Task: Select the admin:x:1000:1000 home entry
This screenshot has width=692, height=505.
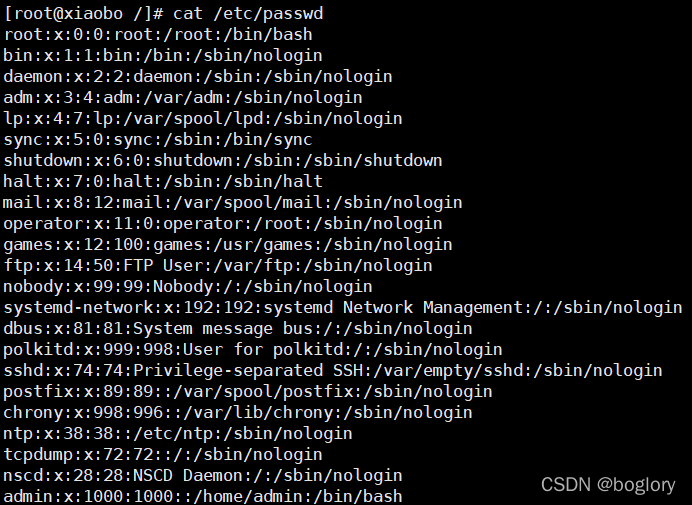Action: click(x=203, y=496)
